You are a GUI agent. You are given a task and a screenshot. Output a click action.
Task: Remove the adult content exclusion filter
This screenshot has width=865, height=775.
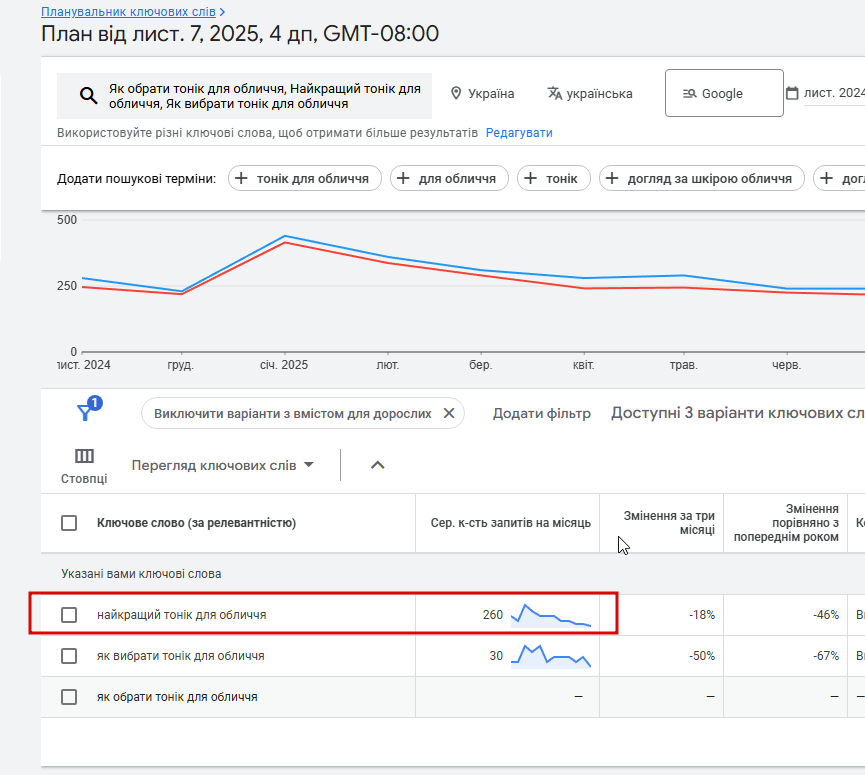449,413
